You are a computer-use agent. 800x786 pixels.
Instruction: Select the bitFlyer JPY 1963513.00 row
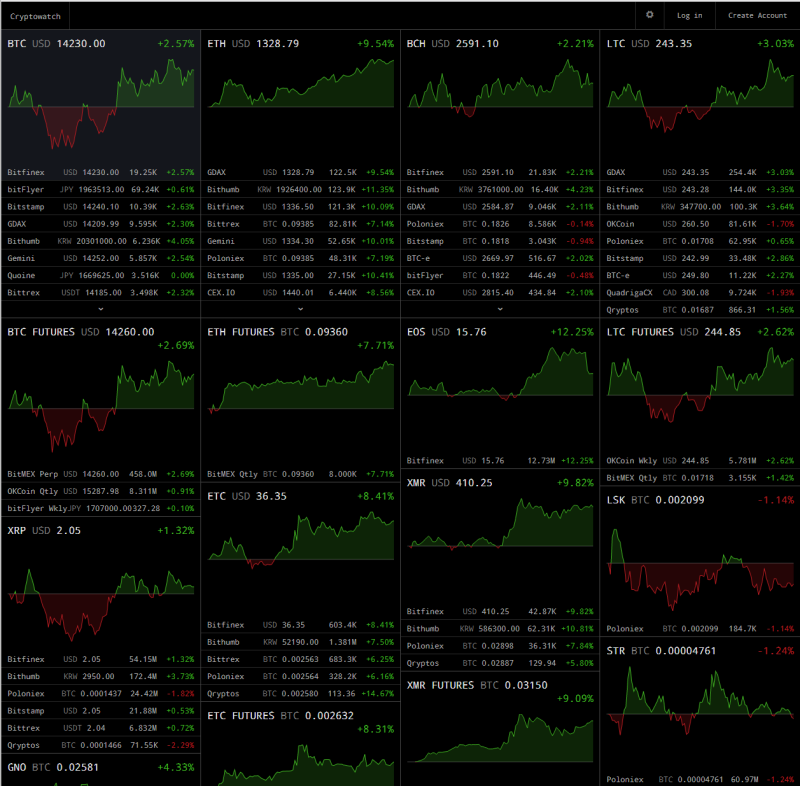click(101, 189)
